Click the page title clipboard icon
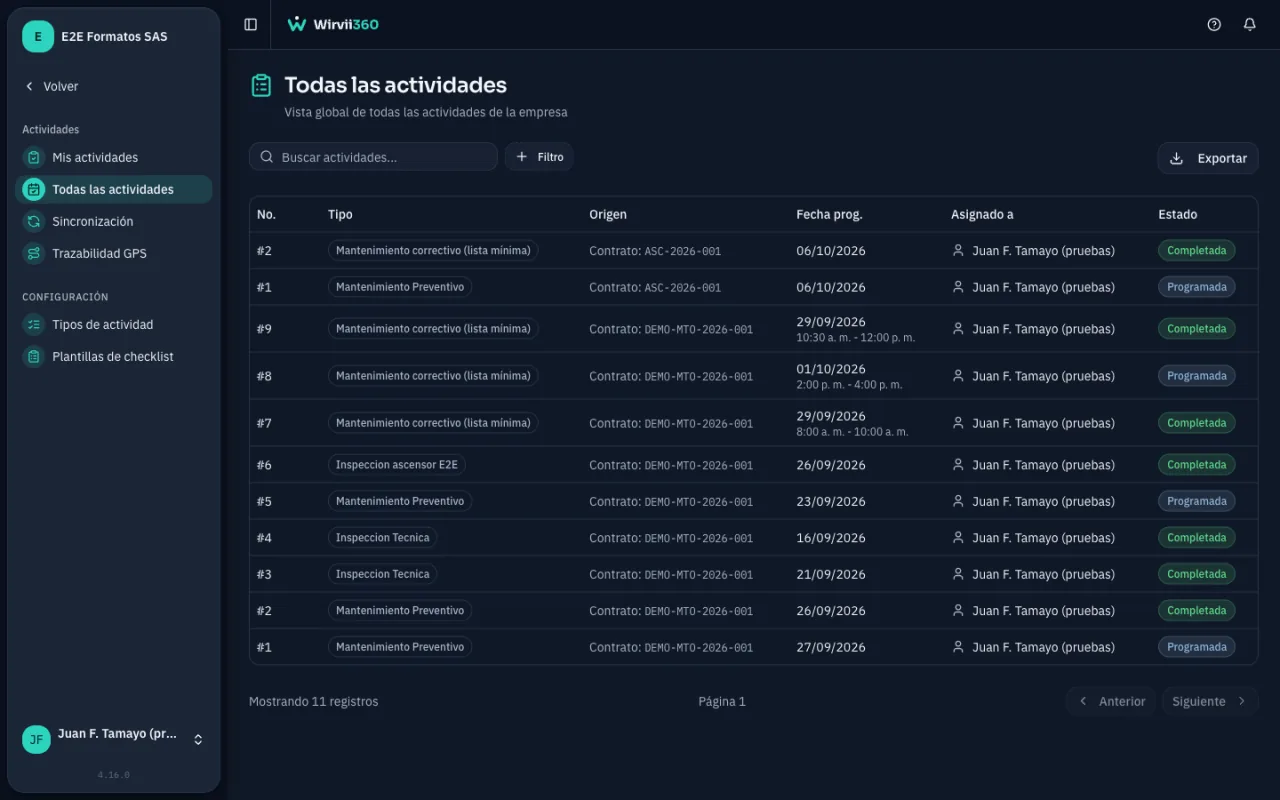This screenshot has height=800, width=1280. (x=261, y=86)
